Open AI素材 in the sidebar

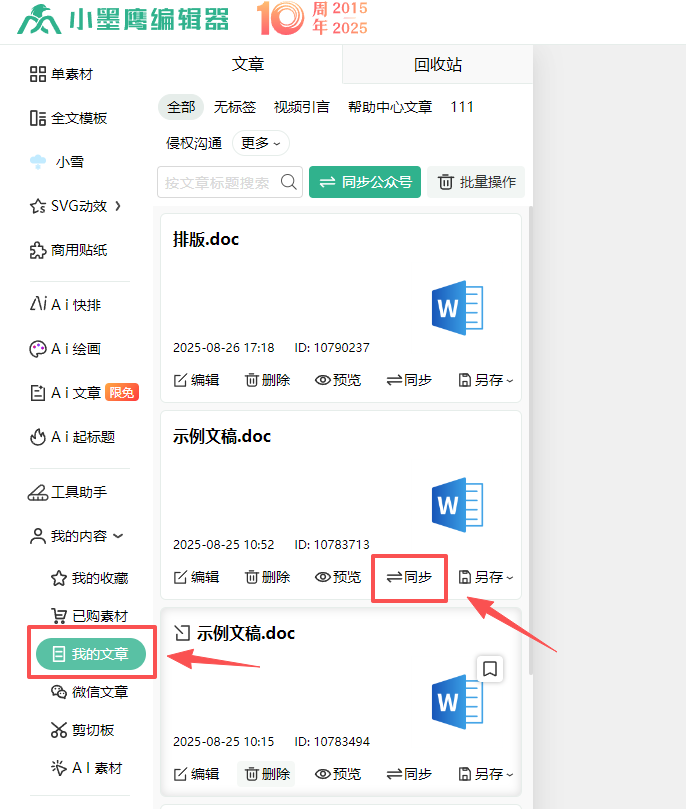click(x=86, y=768)
